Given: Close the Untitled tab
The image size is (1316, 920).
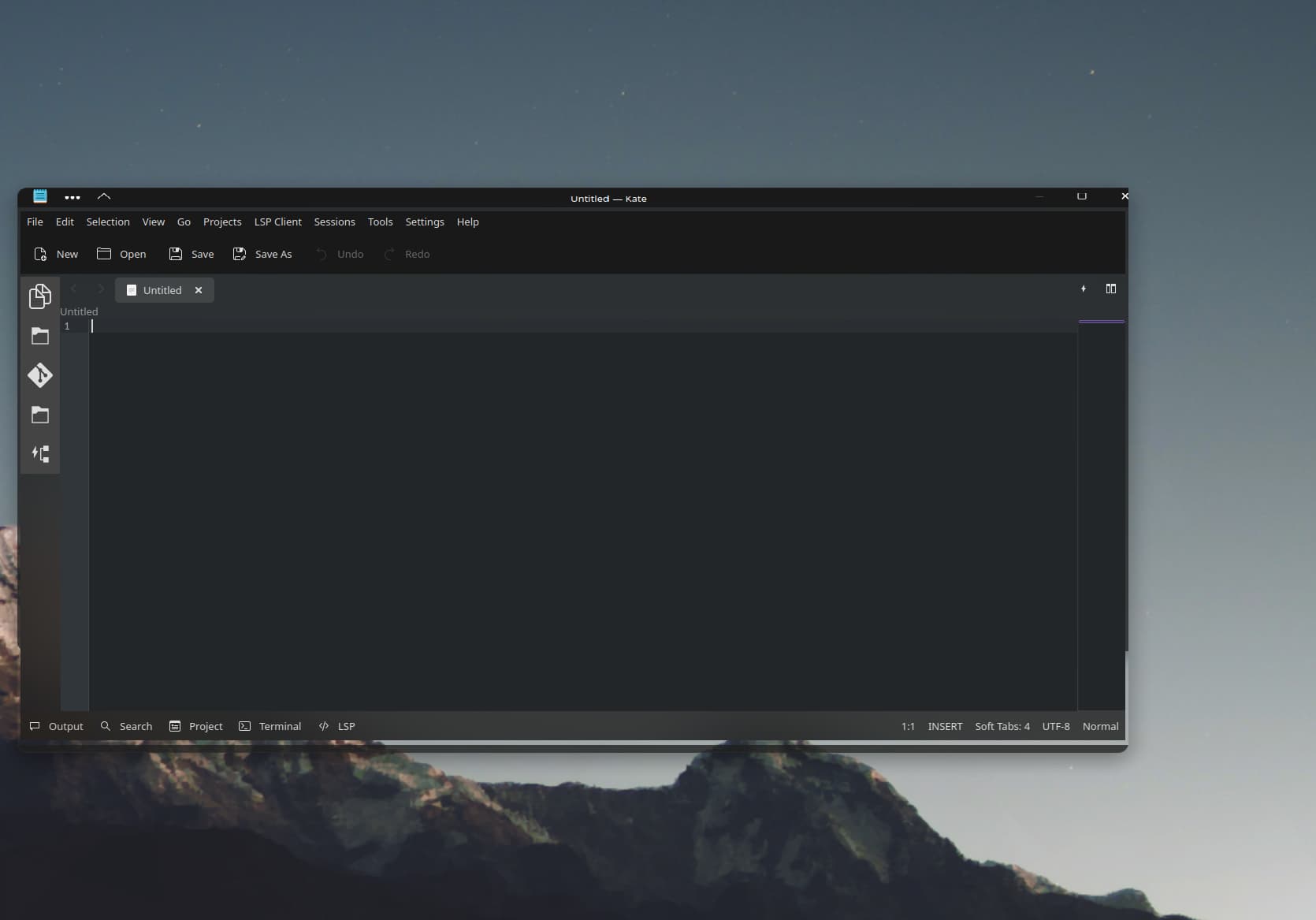Looking at the screenshot, I should tap(199, 290).
